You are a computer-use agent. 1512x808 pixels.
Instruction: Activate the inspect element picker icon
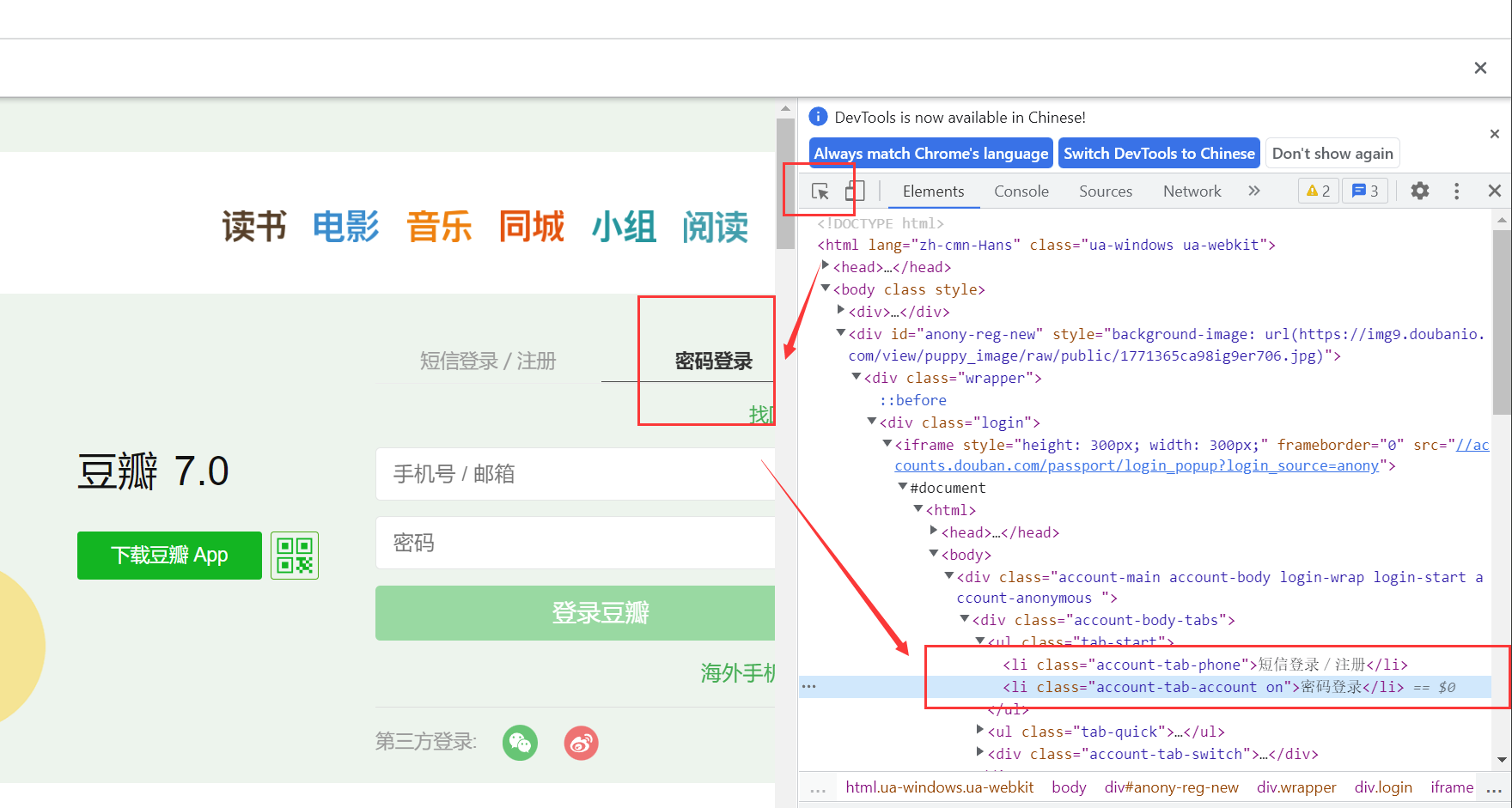click(820, 191)
